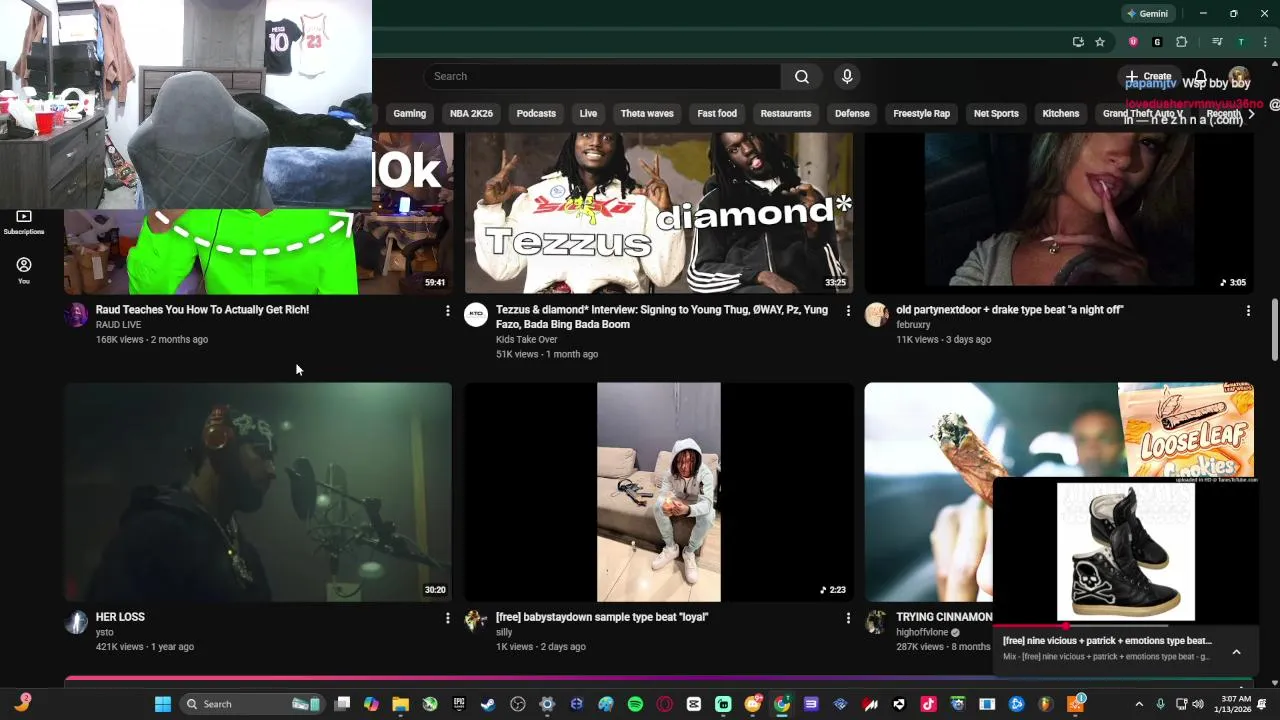Click the Kids Take Over channel avatar
Screen dimensions: 1280x720
[476, 315]
